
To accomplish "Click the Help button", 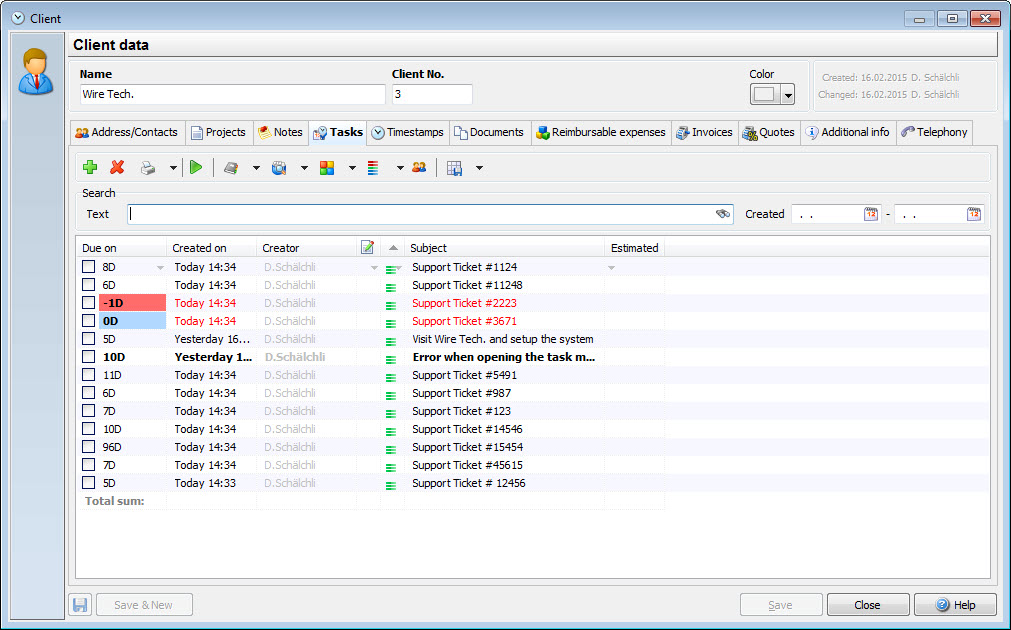I will pos(955,605).
